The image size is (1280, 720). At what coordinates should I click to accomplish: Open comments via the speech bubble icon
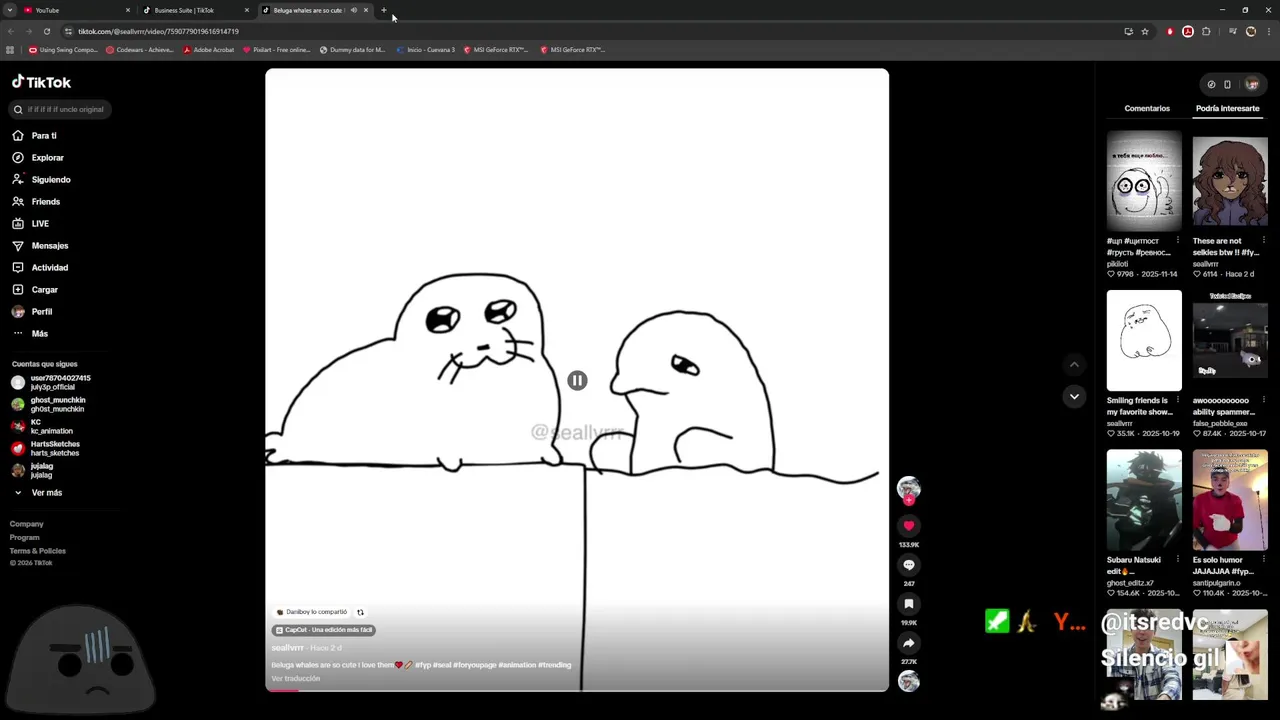[908, 565]
